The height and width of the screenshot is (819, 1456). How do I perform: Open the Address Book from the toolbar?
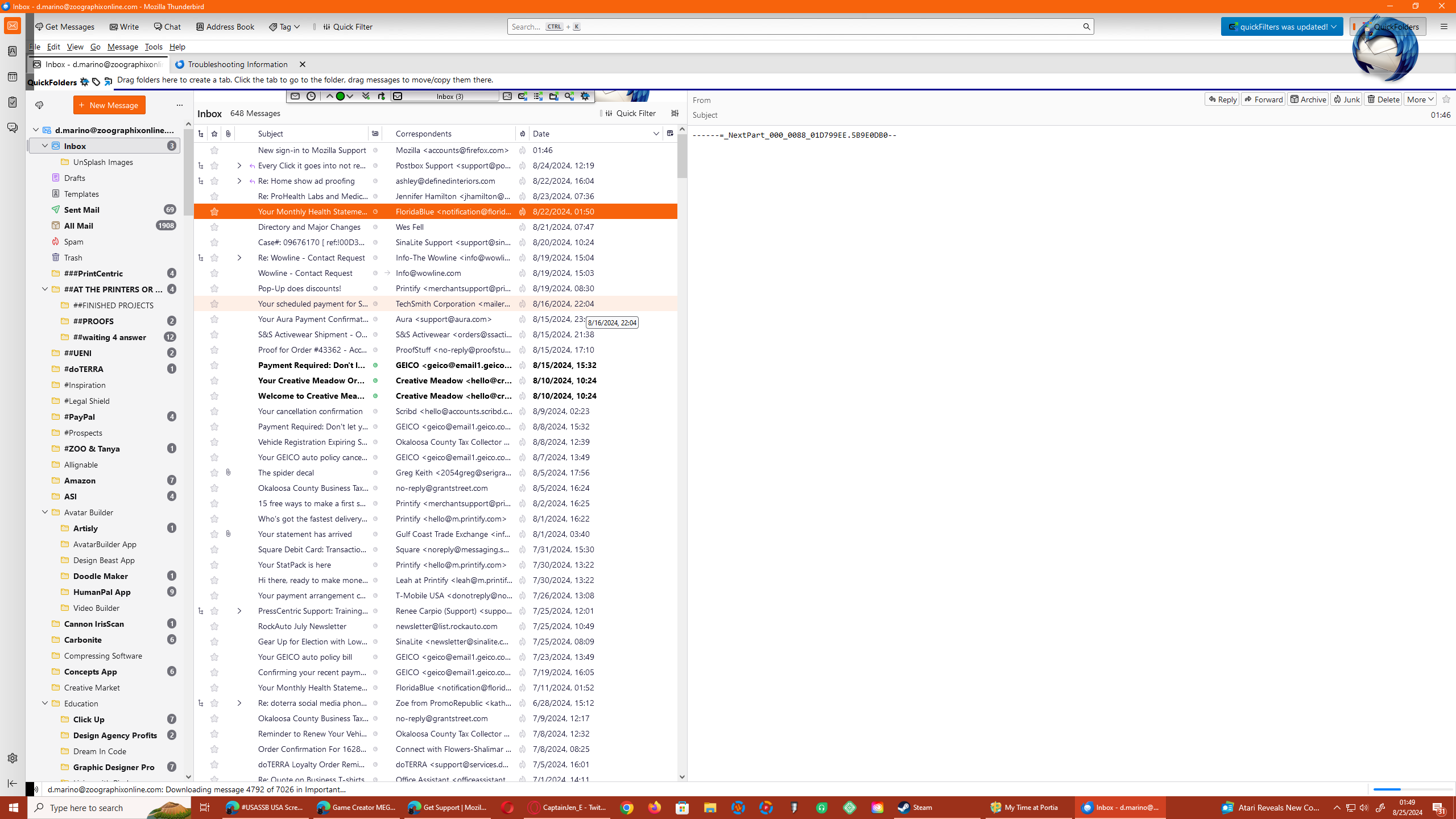click(x=225, y=27)
